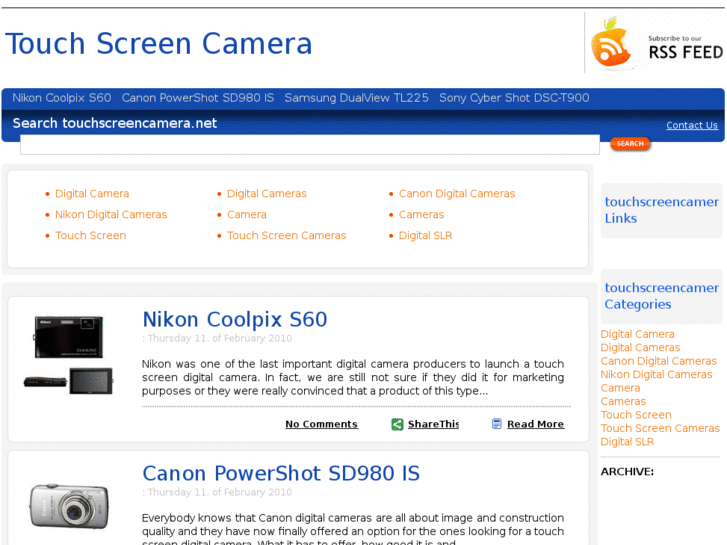Click Search touchscreencamera.net label
Viewport: 727px width, 545px height.
115,123
